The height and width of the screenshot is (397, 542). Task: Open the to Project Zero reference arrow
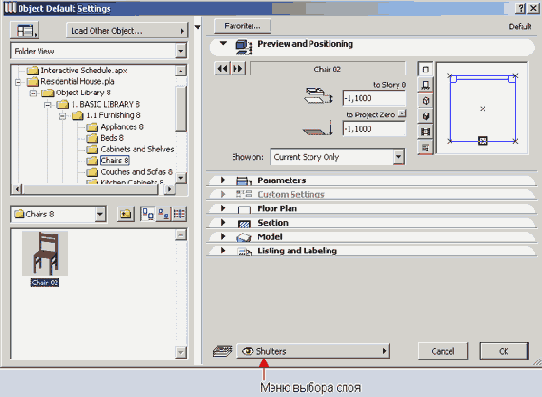tap(402, 114)
